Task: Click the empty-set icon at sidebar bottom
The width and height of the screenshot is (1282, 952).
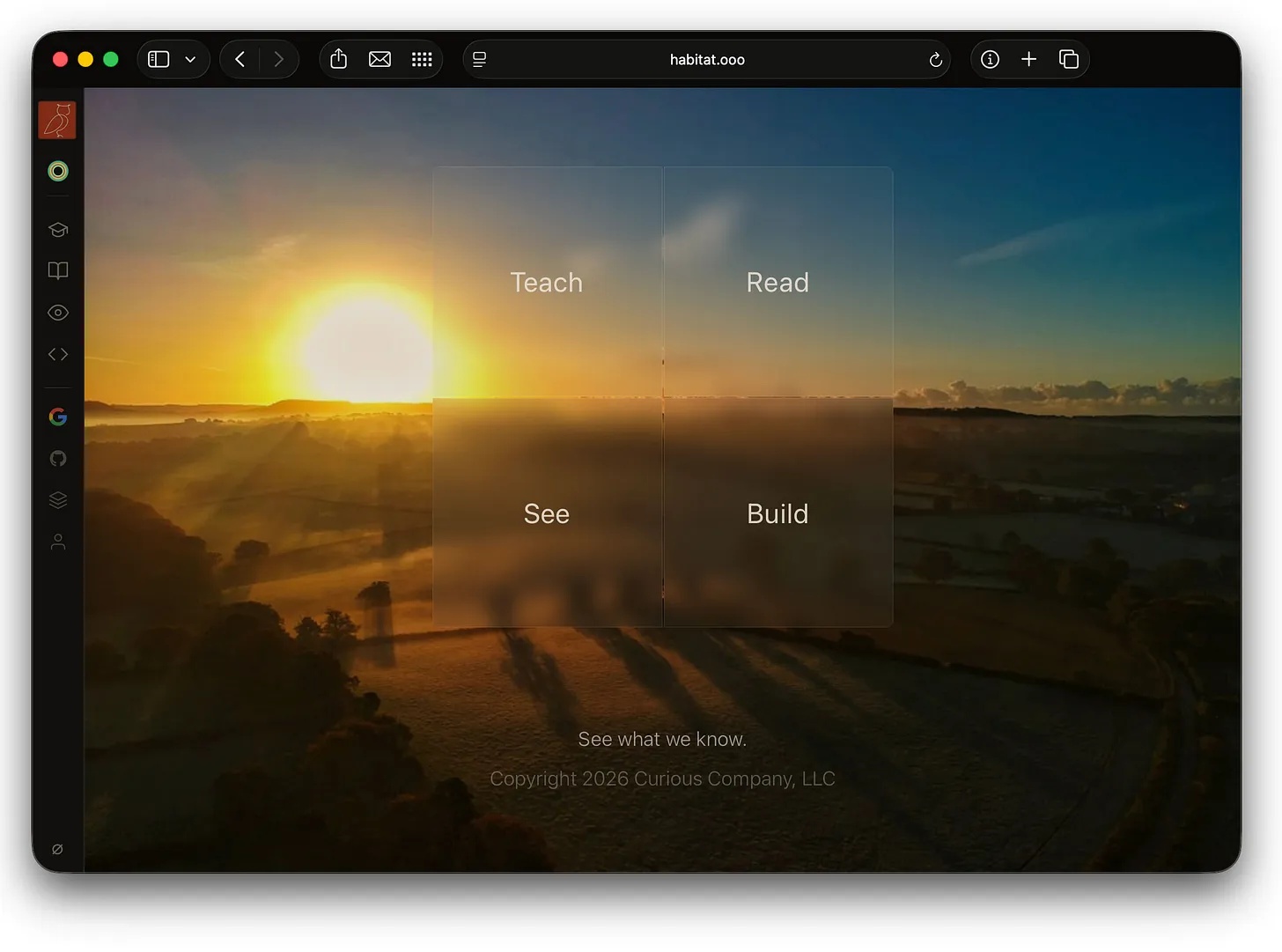Action: [x=57, y=849]
